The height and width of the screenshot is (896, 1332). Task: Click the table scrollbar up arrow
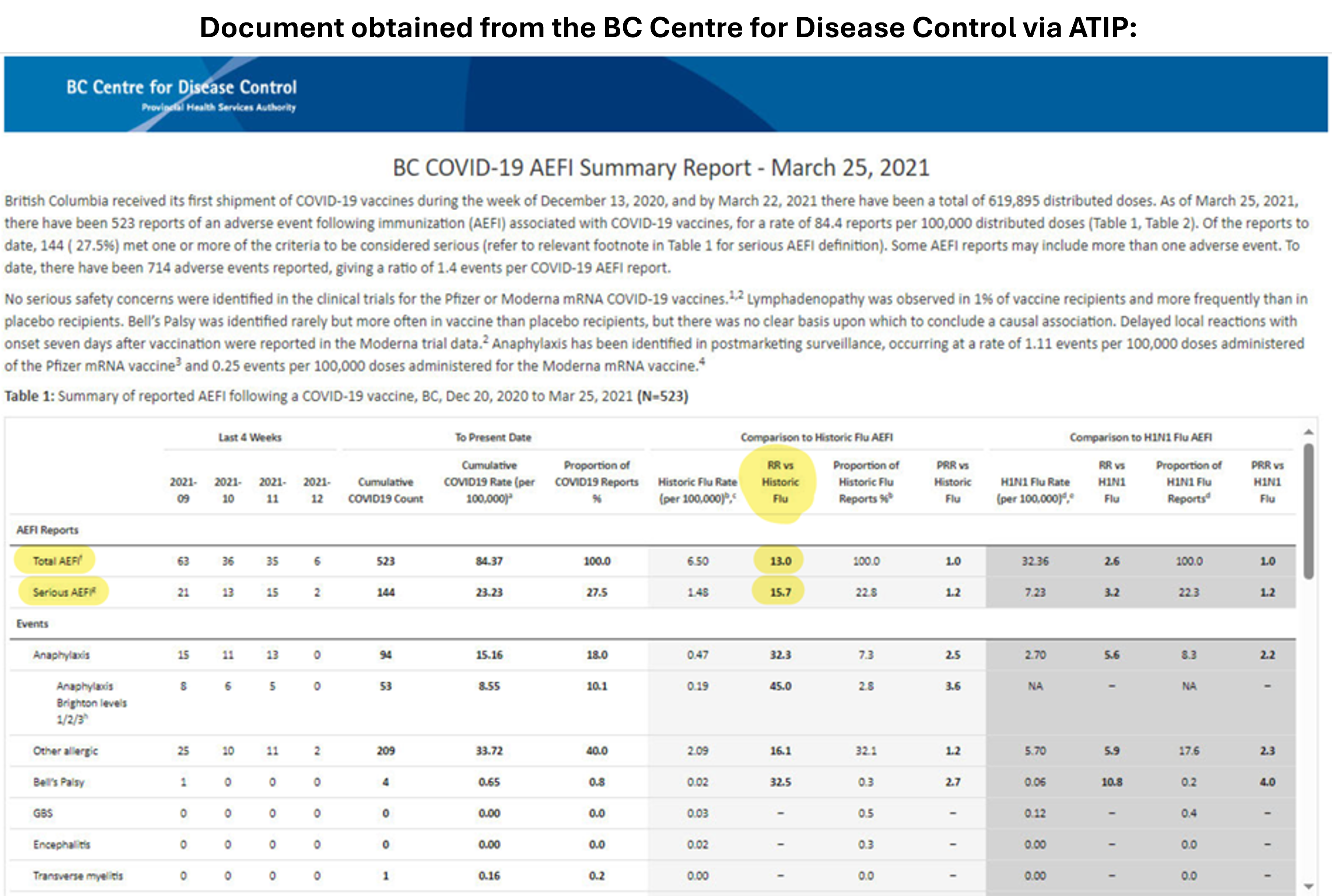(x=1308, y=433)
